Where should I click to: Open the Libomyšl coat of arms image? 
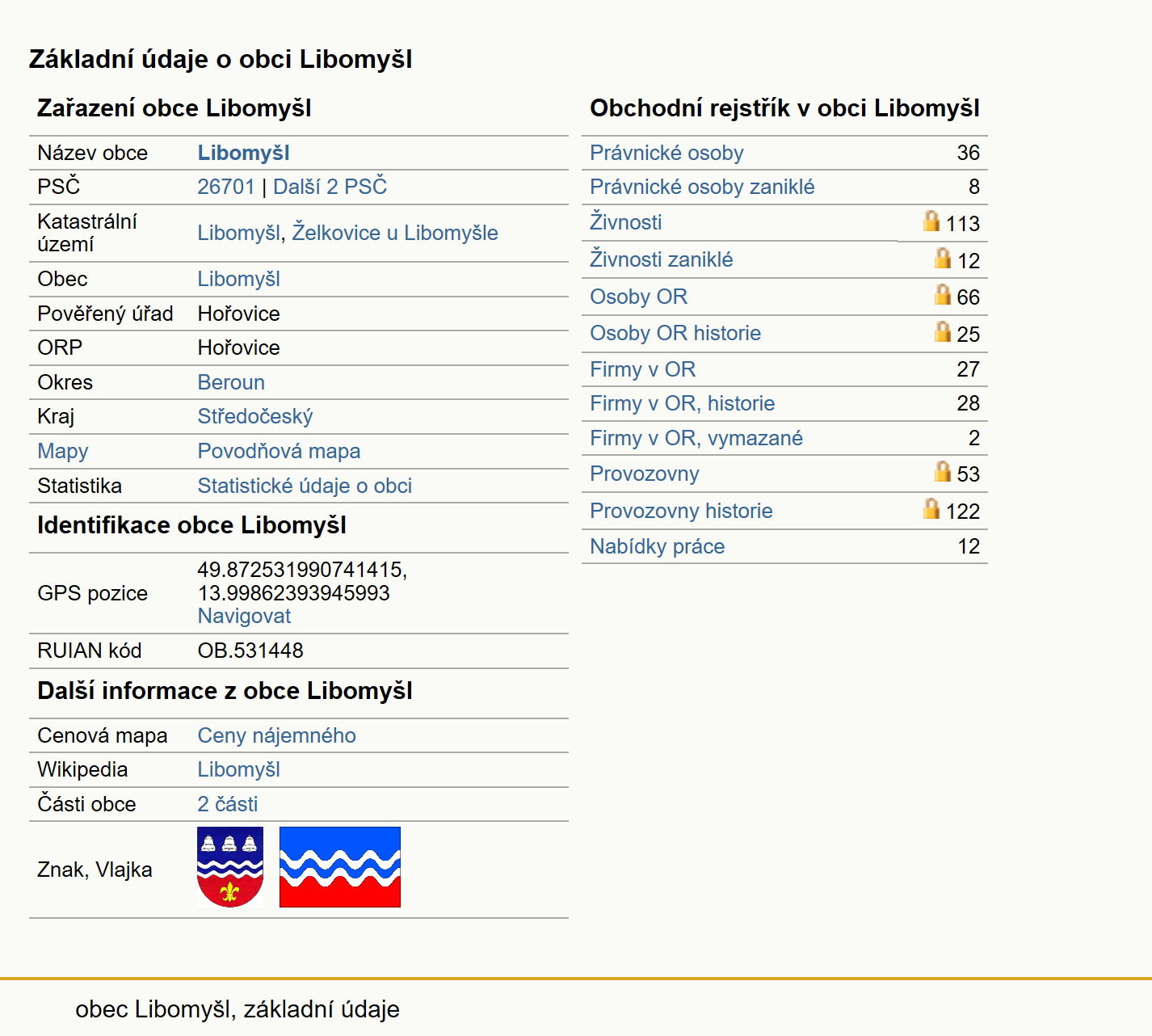point(230,867)
